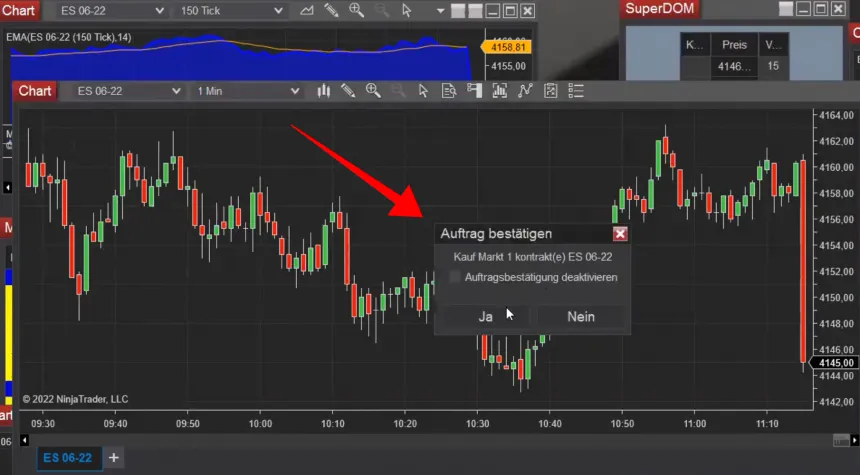Image resolution: width=860 pixels, height=475 pixels.
Task: Click the K... column header in SuperDOM
Action: tap(695, 44)
